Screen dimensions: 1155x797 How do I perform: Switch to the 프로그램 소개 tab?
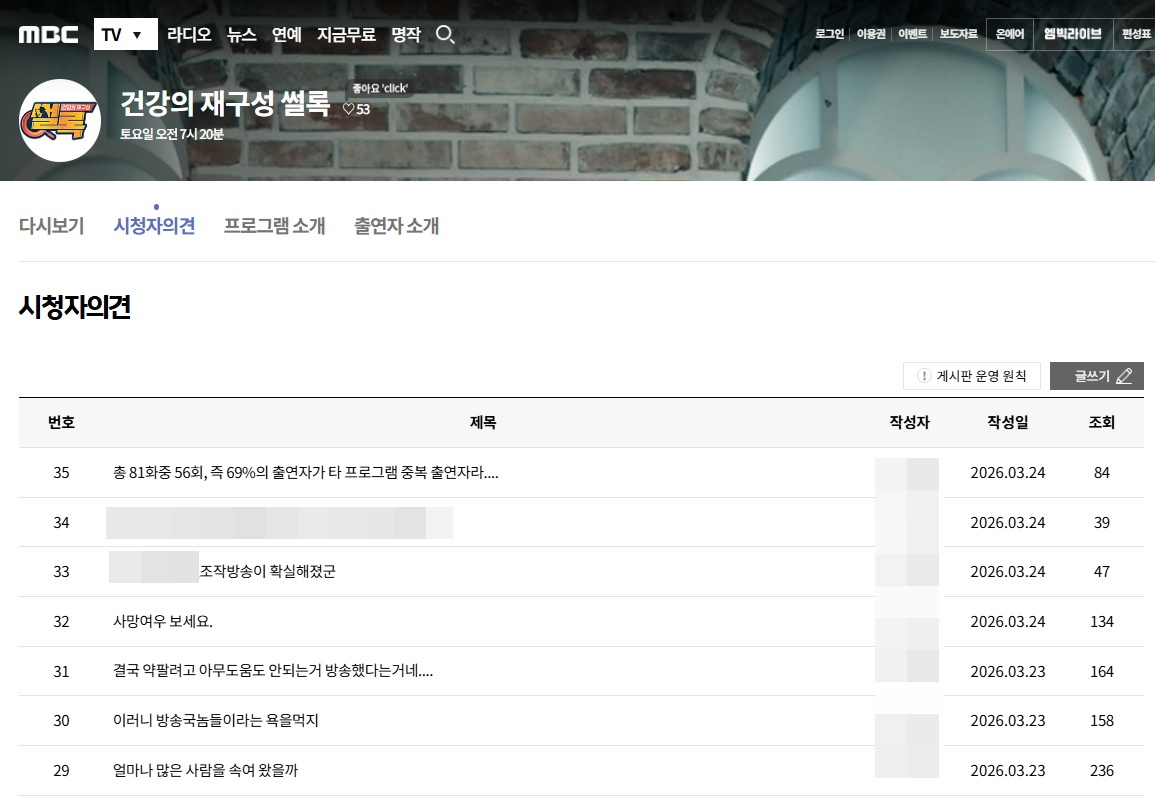pyautogui.click(x=274, y=226)
